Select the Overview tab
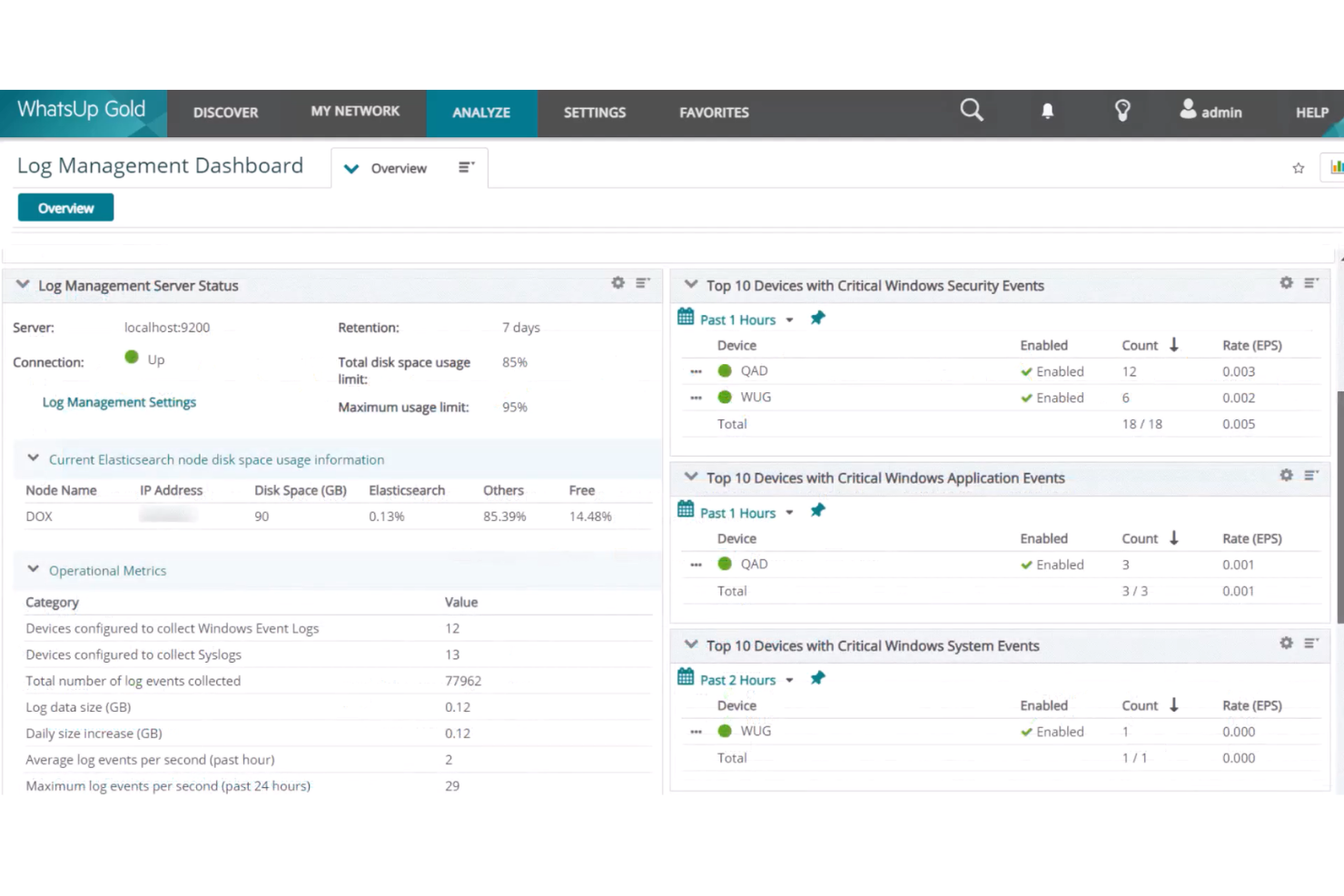The image size is (1344, 896). [x=64, y=207]
